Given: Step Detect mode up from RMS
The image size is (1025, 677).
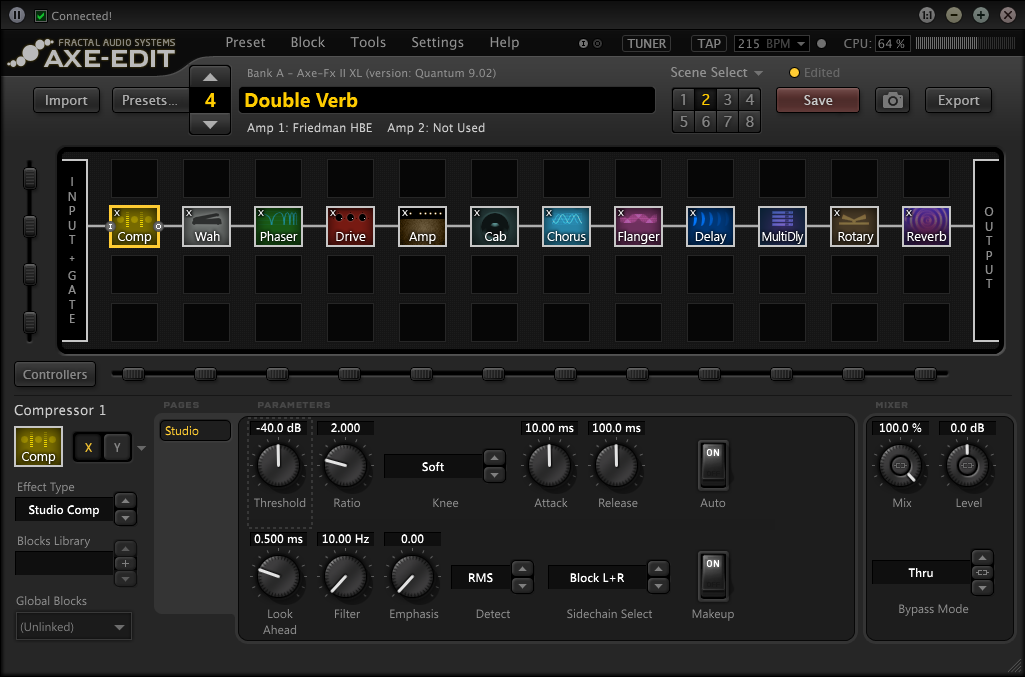Looking at the screenshot, I should [x=522, y=569].
